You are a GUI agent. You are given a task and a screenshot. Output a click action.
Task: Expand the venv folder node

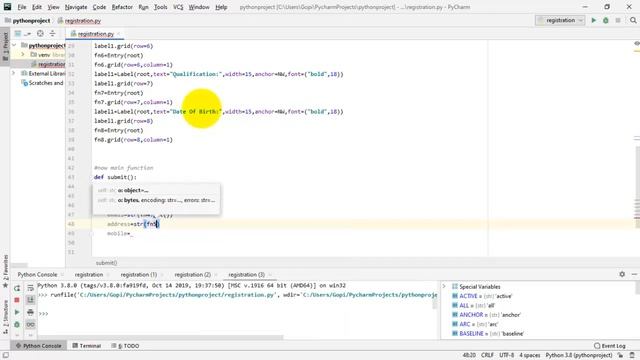point(23,54)
